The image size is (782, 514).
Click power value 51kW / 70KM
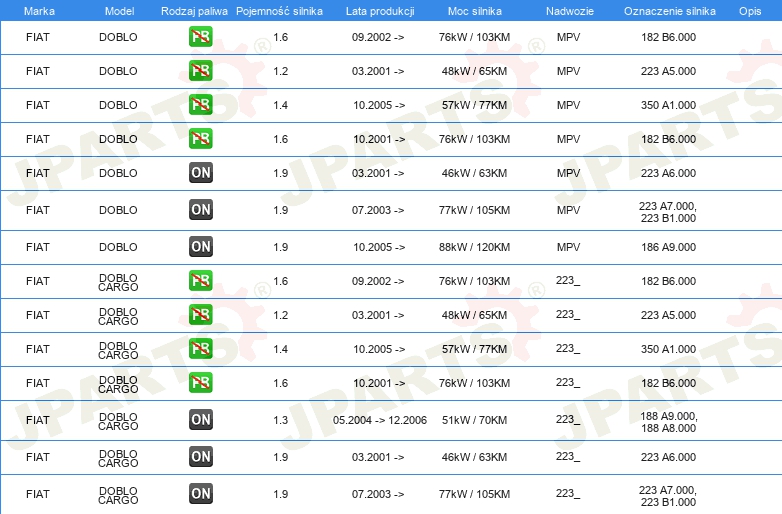point(474,420)
